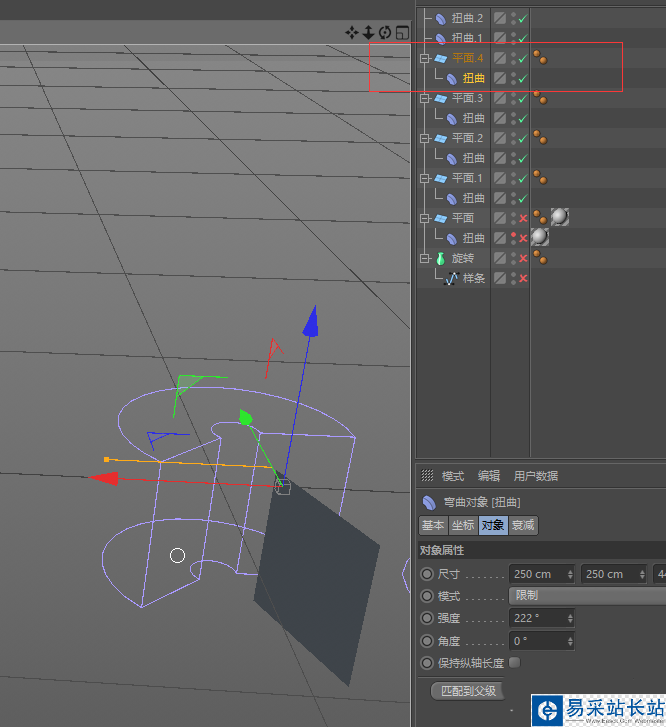
Task: Click the Phong tag beside the 平面 material tag
Action: pos(540,217)
